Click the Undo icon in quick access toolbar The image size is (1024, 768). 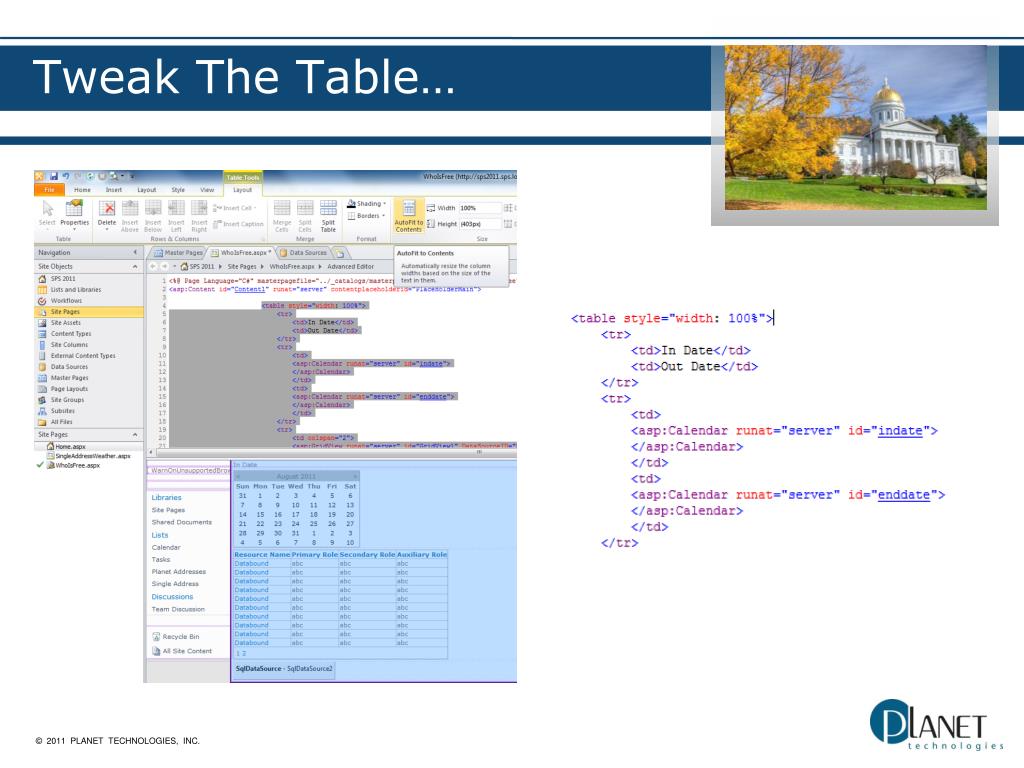(x=65, y=176)
